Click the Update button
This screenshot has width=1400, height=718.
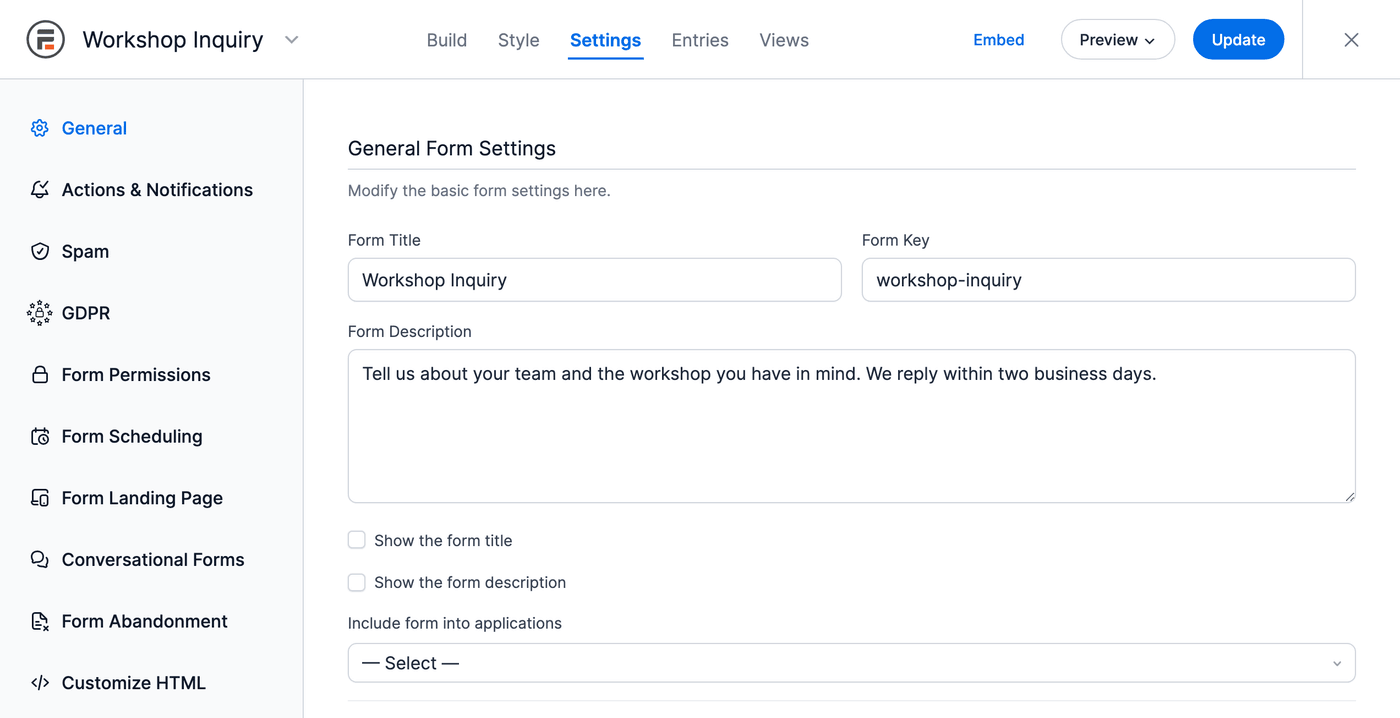tap(1238, 40)
